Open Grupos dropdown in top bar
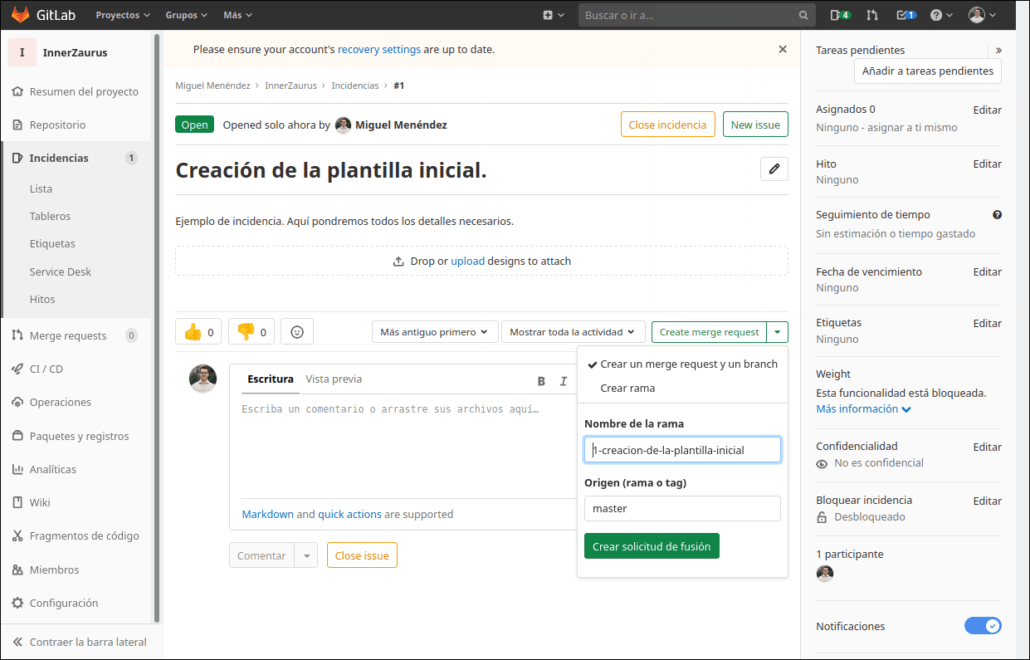The height and width of the screenshot is (660, 1030). 186,15
